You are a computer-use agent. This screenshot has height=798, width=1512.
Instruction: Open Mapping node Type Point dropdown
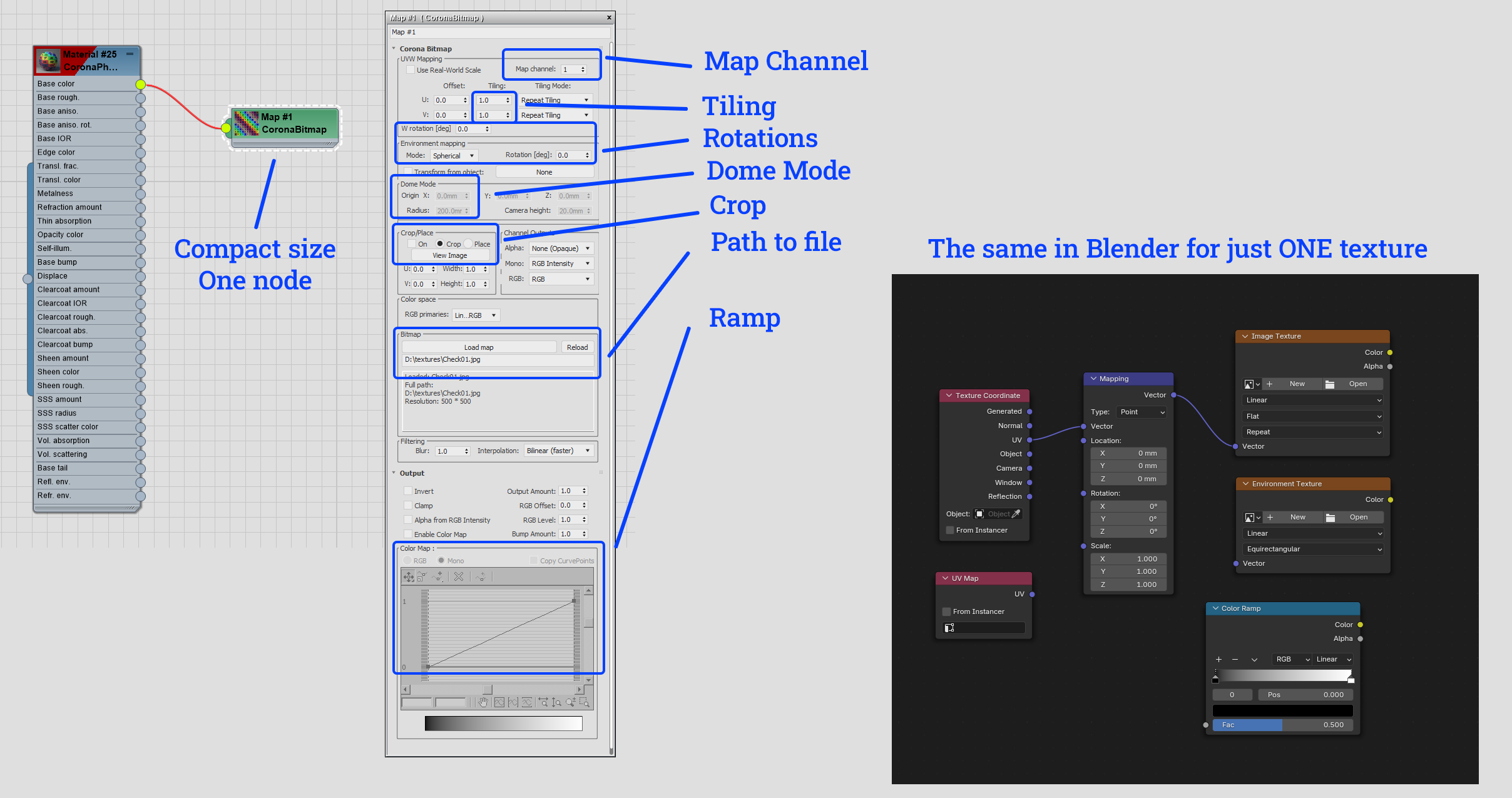1142,412
